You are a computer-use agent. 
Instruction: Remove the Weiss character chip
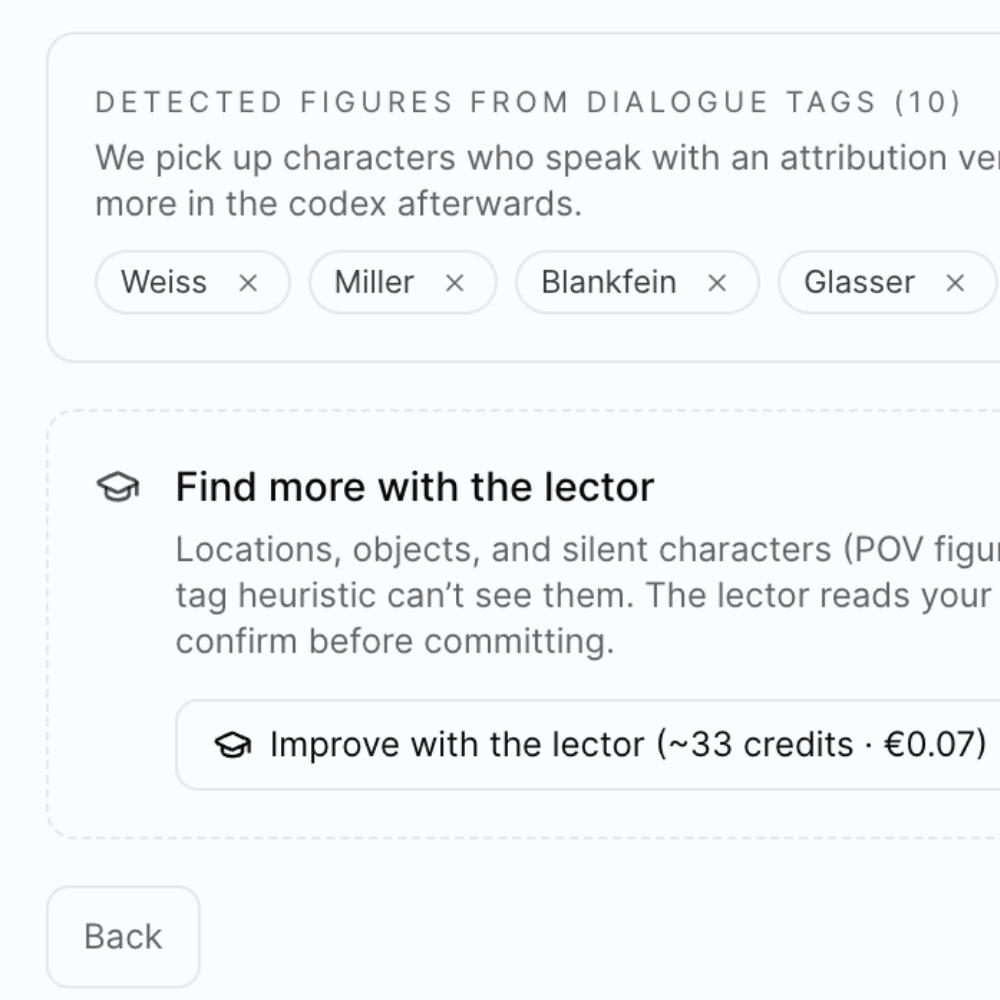248,283
